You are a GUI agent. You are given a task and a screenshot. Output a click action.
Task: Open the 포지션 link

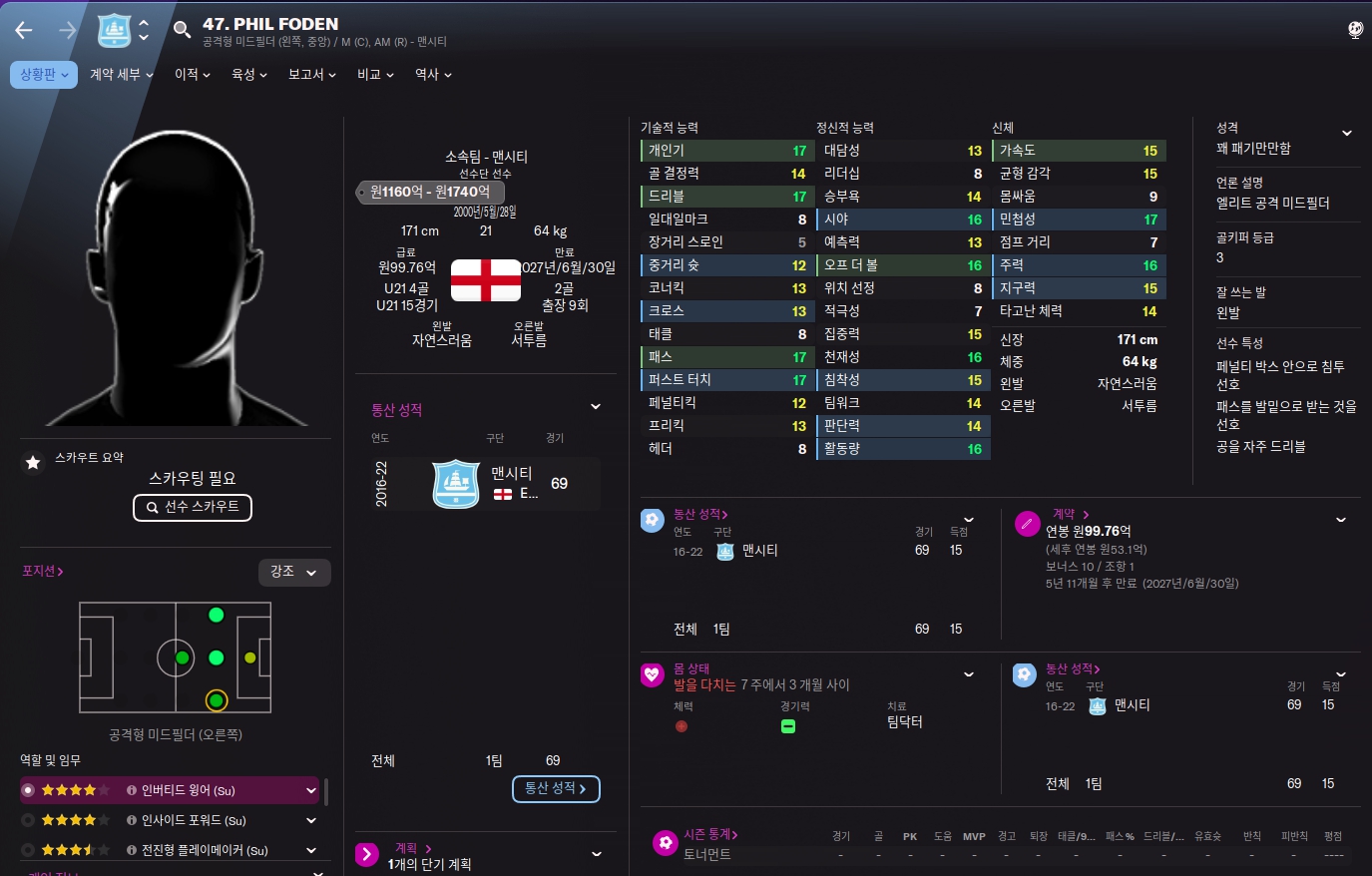tap(43, 571)
